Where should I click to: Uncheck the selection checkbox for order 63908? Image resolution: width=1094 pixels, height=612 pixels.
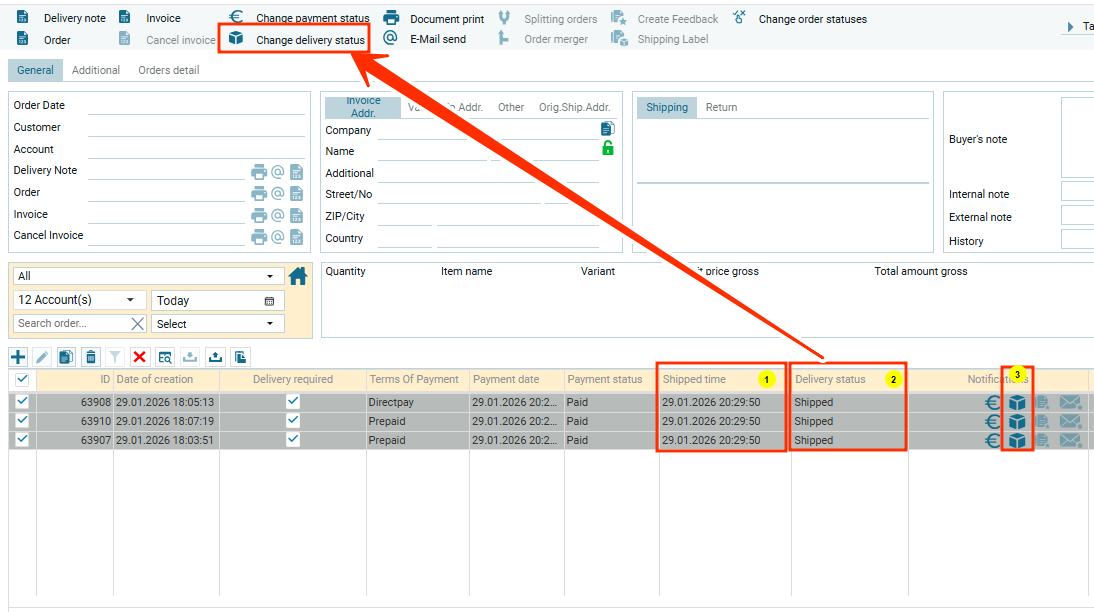[x=22, y=402]
